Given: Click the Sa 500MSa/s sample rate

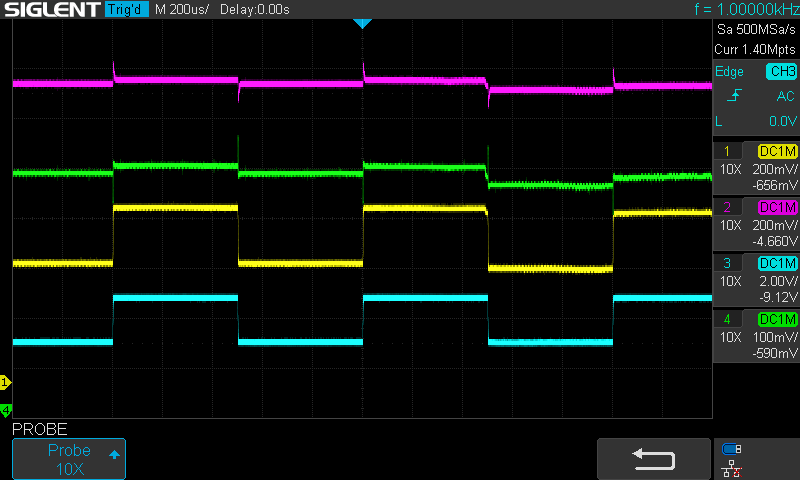Looking at the screenshot, I should [756, 30].
